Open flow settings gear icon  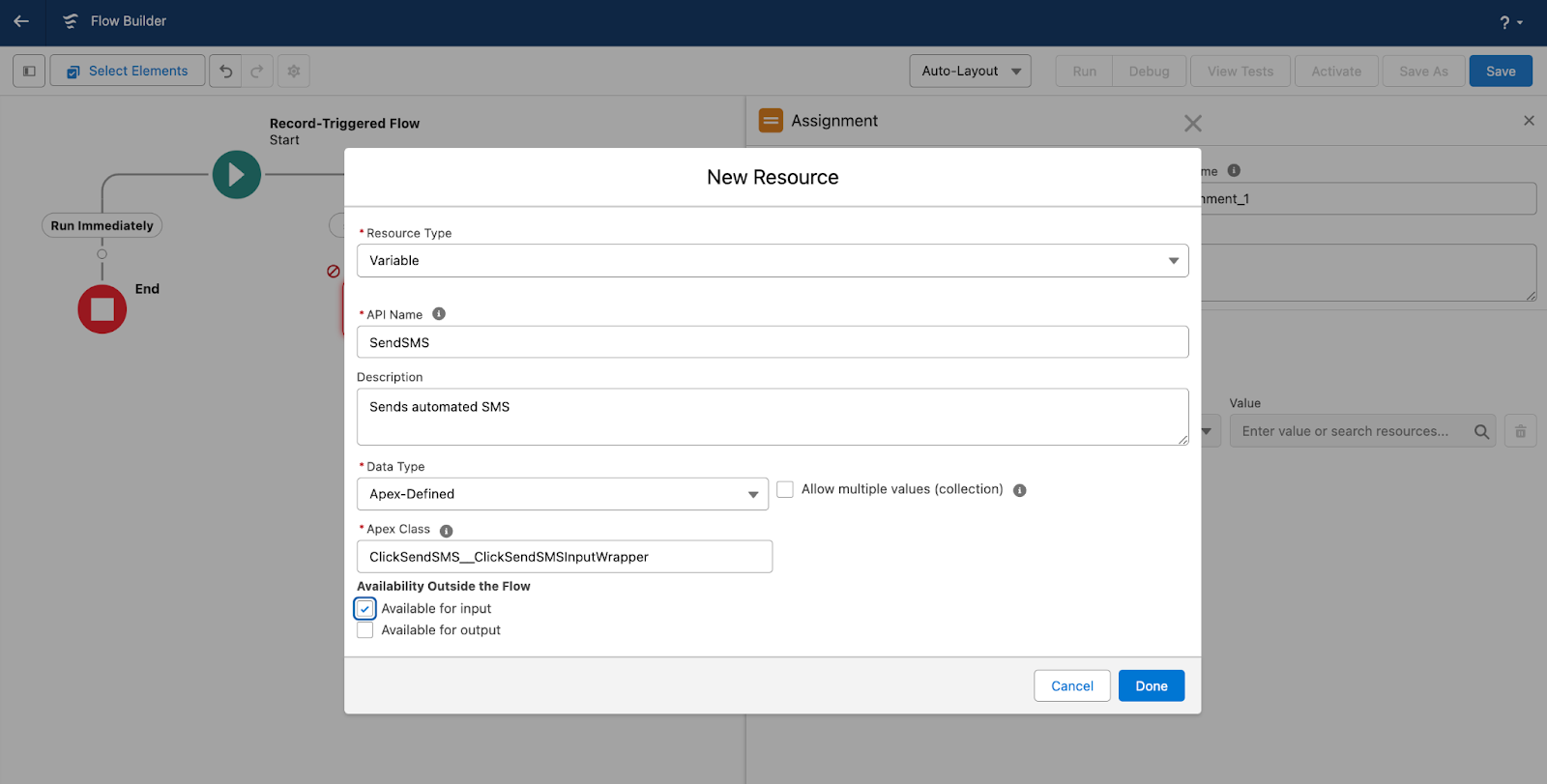click(294, 71)
